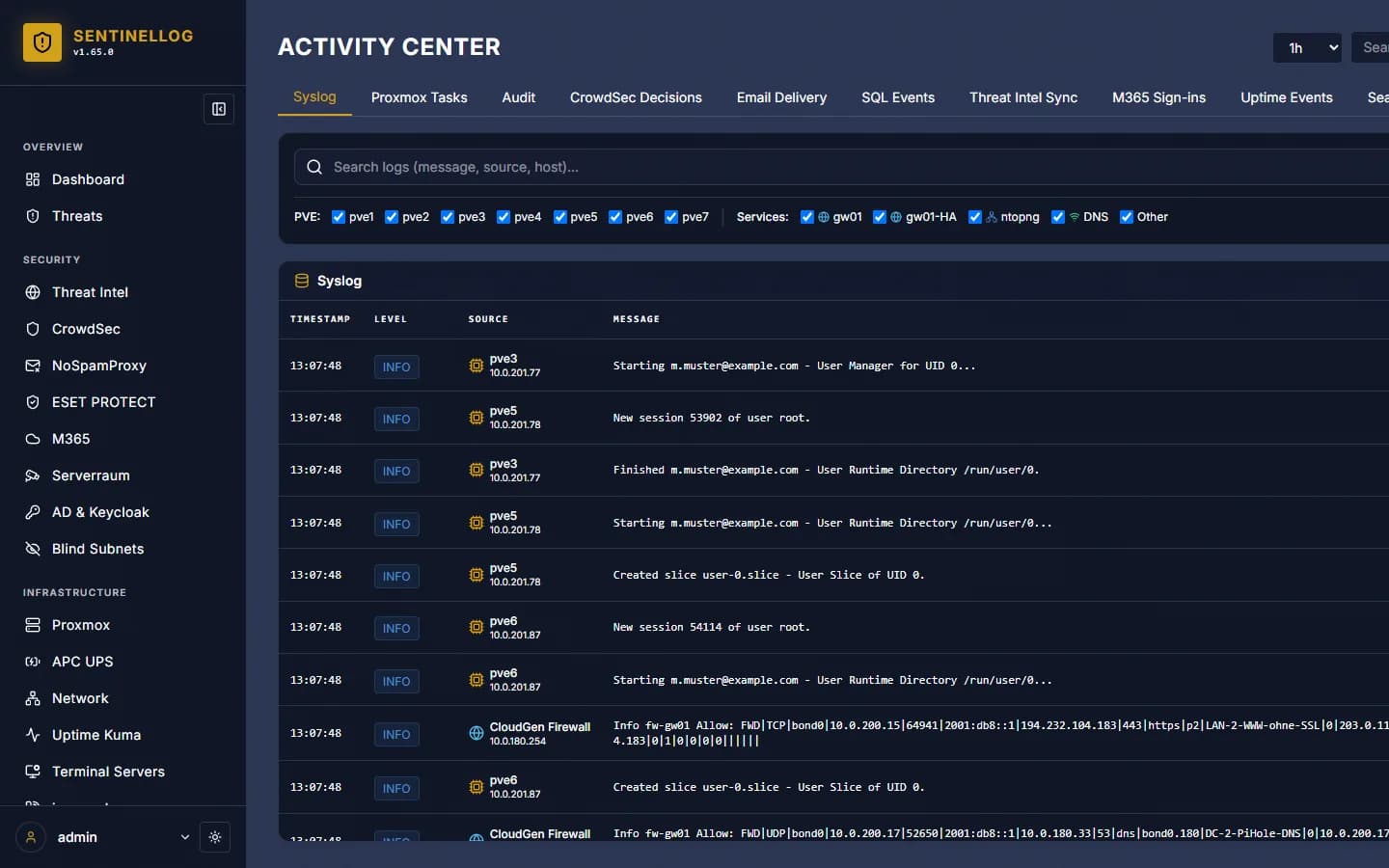This screenshot has width=1389, height=868.
Task: Click the TIMESTAMP column header
Action: [320, 319]
